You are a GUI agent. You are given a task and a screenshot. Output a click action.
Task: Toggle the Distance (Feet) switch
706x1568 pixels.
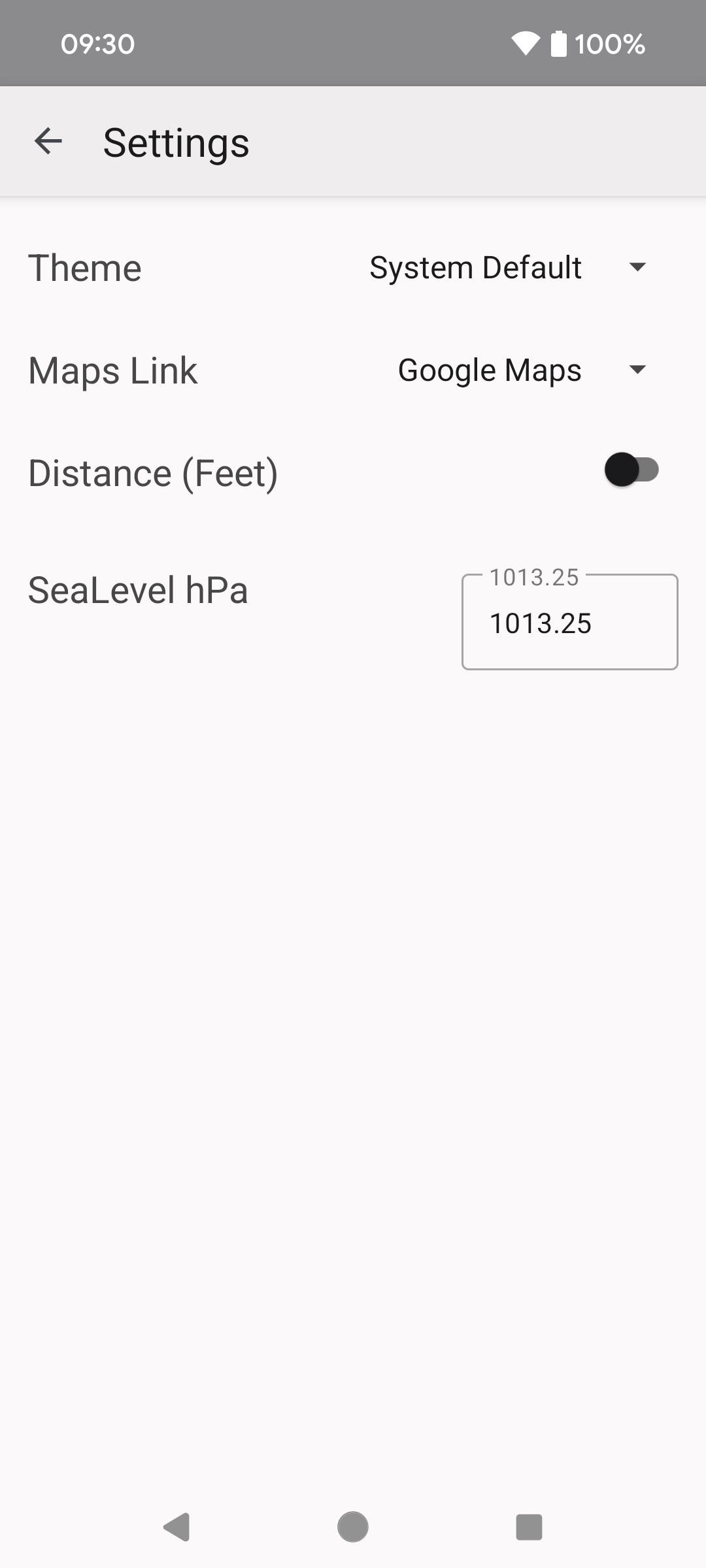tap(631, 470)
